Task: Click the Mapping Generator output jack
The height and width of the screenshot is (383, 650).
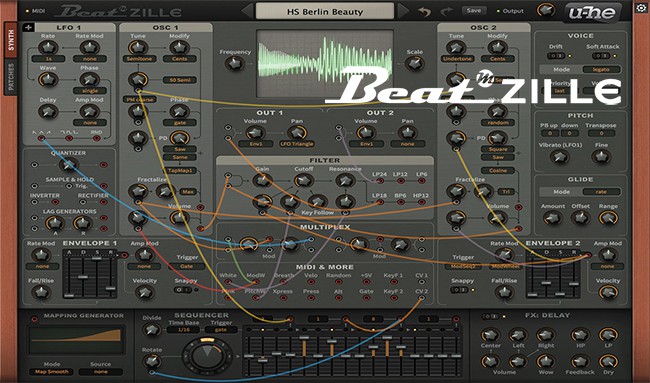Action: pyautogui.click(x=34, y=319)
